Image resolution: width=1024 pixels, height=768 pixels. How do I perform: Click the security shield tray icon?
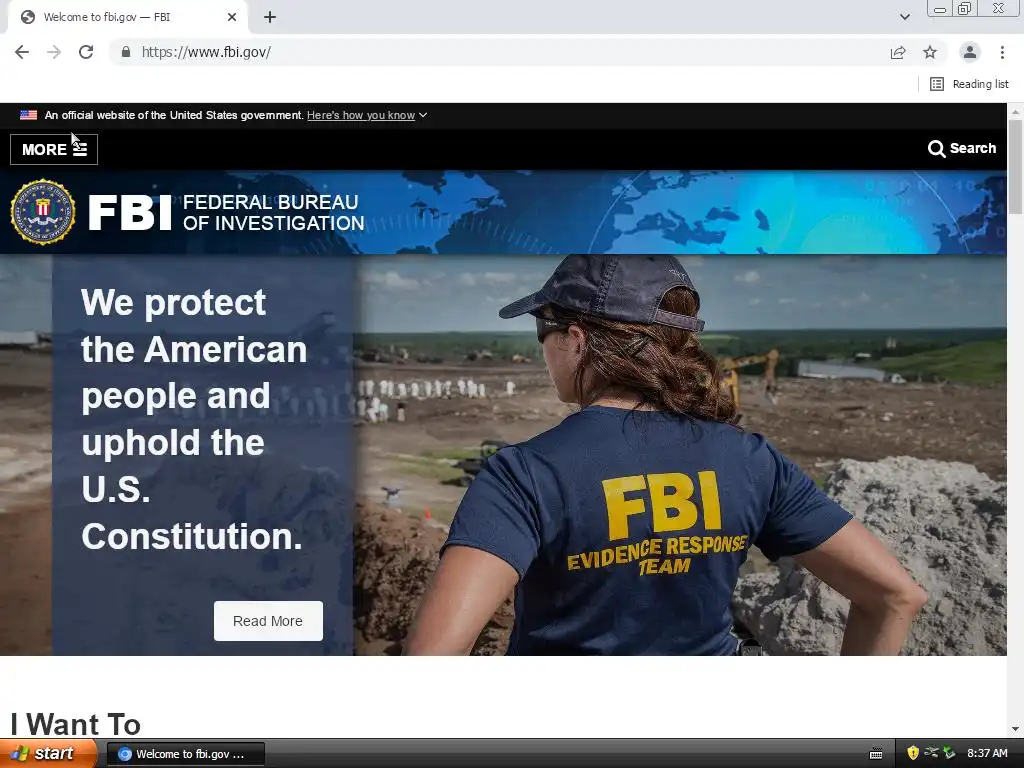pyautogui.click(x=913, y=754)
